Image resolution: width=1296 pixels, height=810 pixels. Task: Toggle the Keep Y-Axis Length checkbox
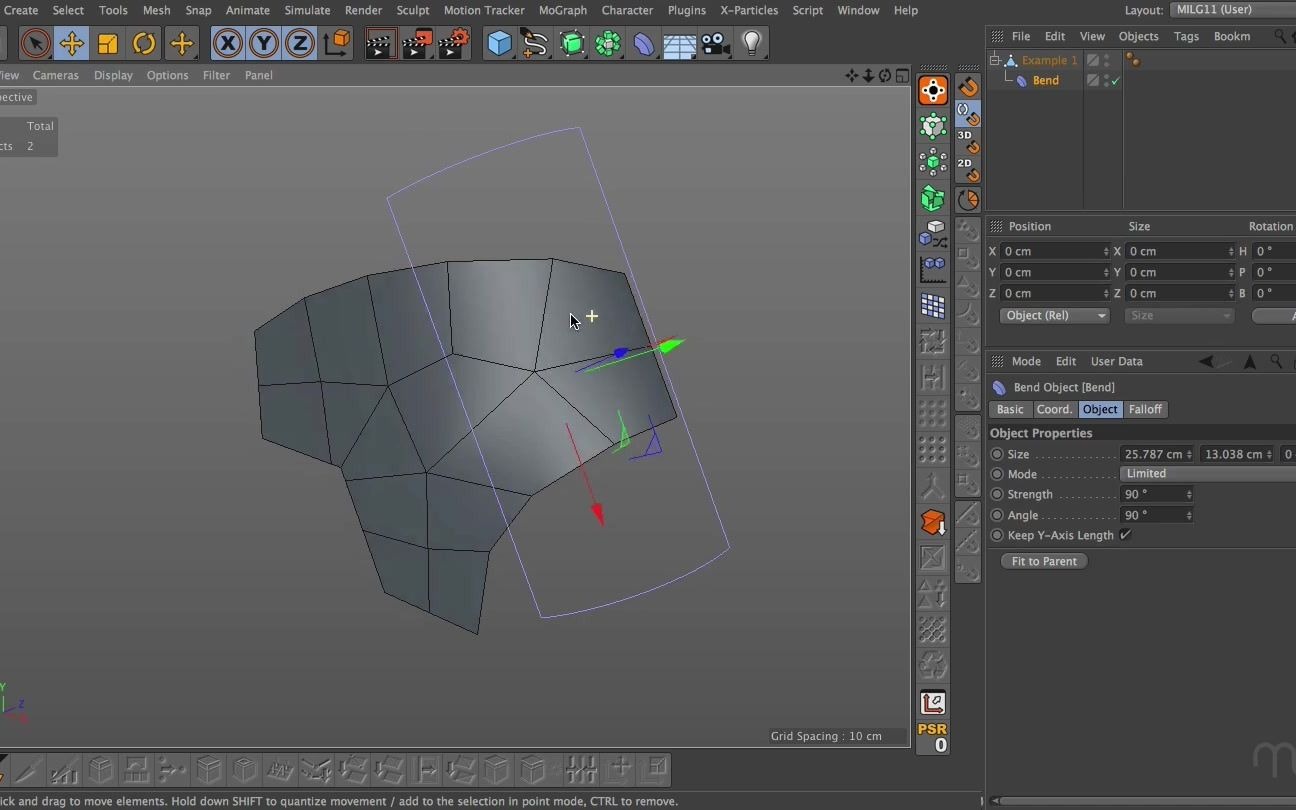1127,535
